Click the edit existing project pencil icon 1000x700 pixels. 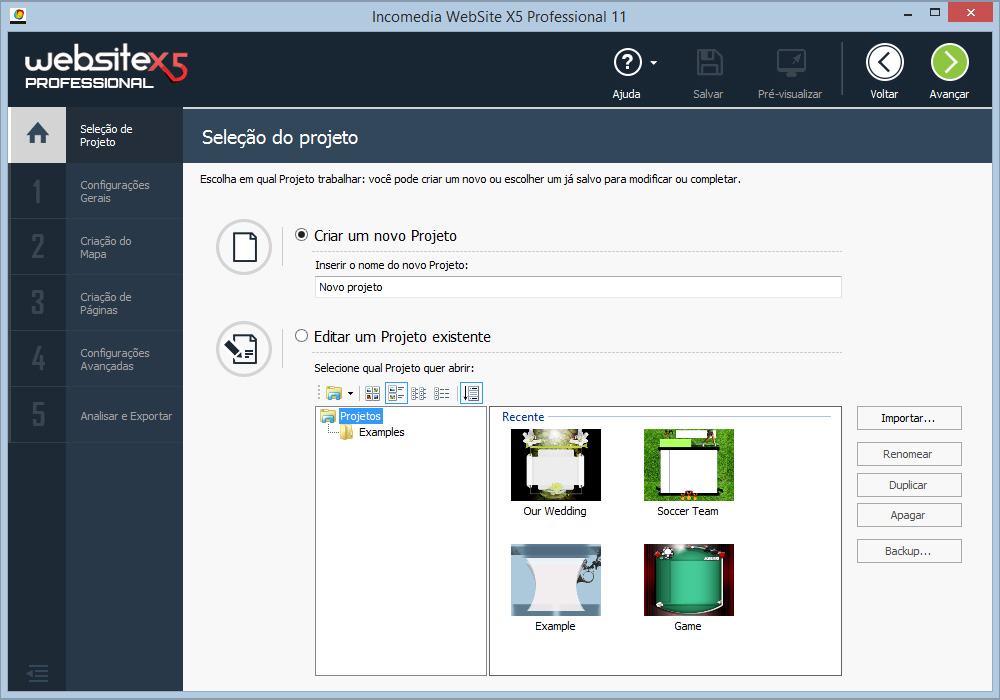click(x=244, y=349)
